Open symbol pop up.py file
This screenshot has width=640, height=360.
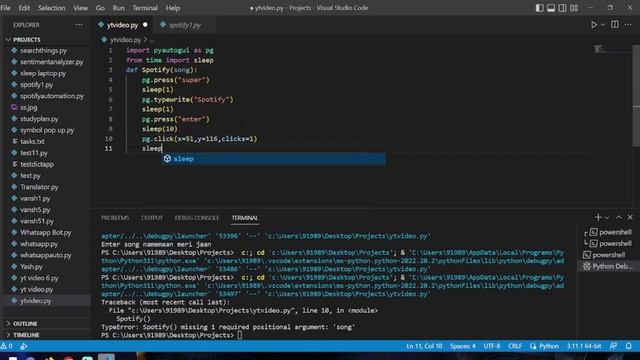47,130
